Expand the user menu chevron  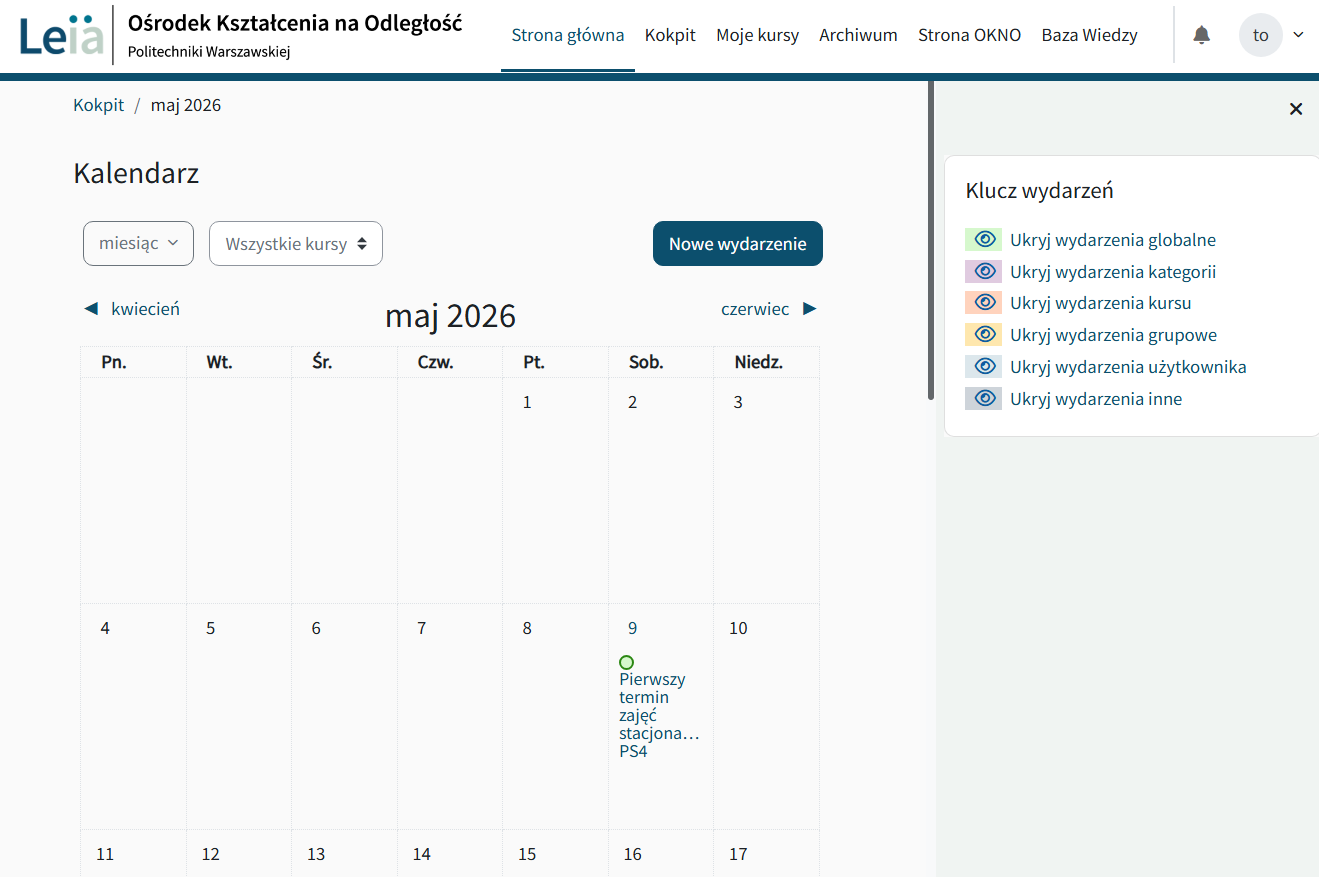1299,35
